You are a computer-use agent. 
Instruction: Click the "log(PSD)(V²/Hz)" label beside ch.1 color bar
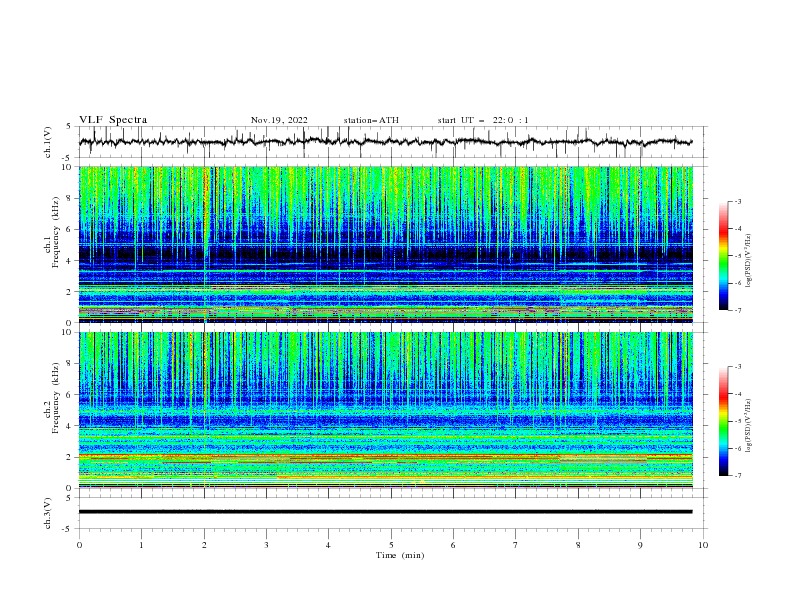(749, 261)
